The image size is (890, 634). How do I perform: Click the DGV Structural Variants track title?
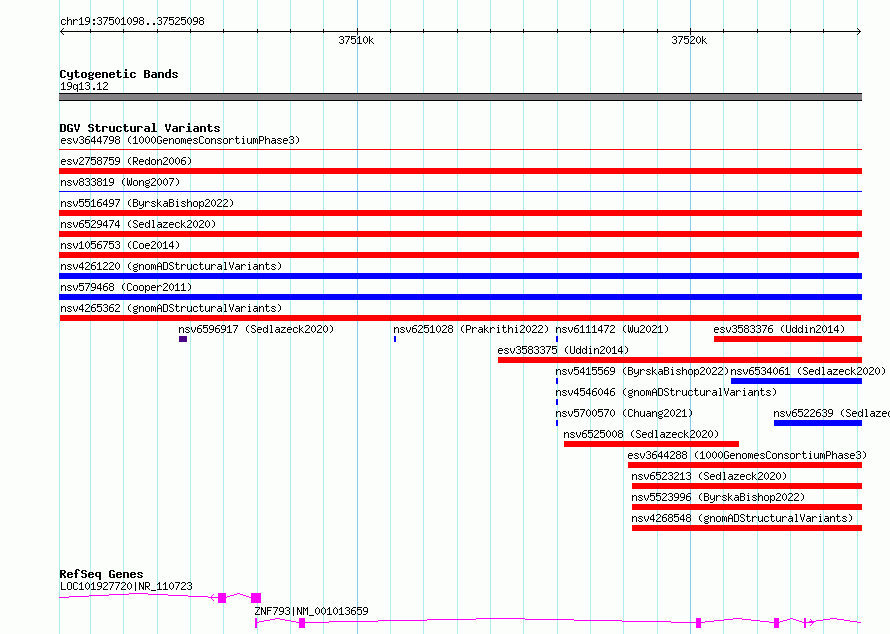pos(140,128)
